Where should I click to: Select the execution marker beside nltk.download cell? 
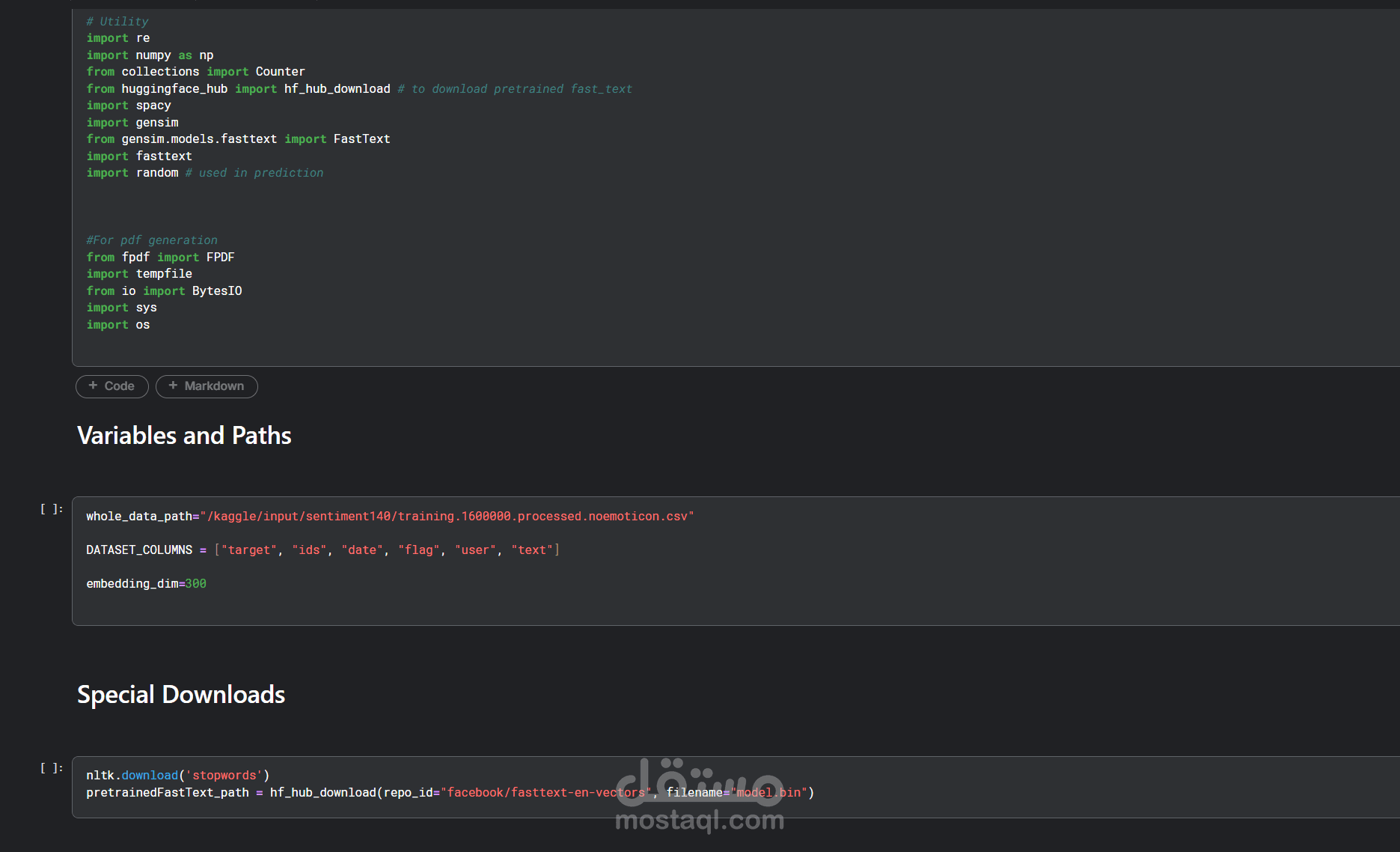click(x=52, y=768)
